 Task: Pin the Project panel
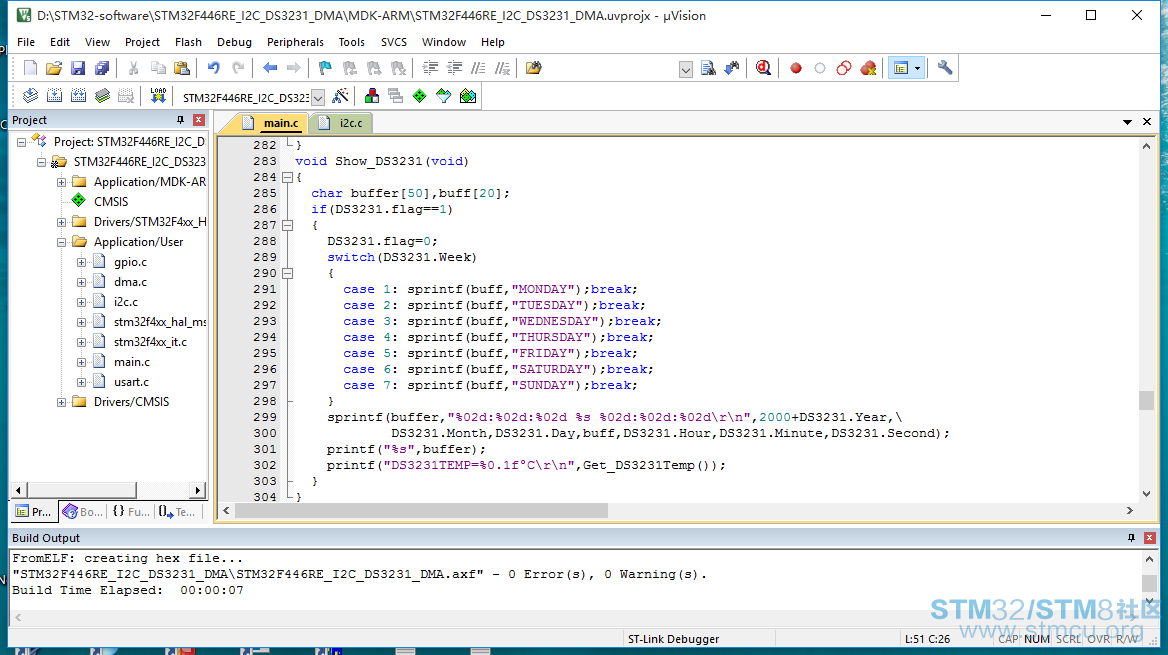pos(180,120)
